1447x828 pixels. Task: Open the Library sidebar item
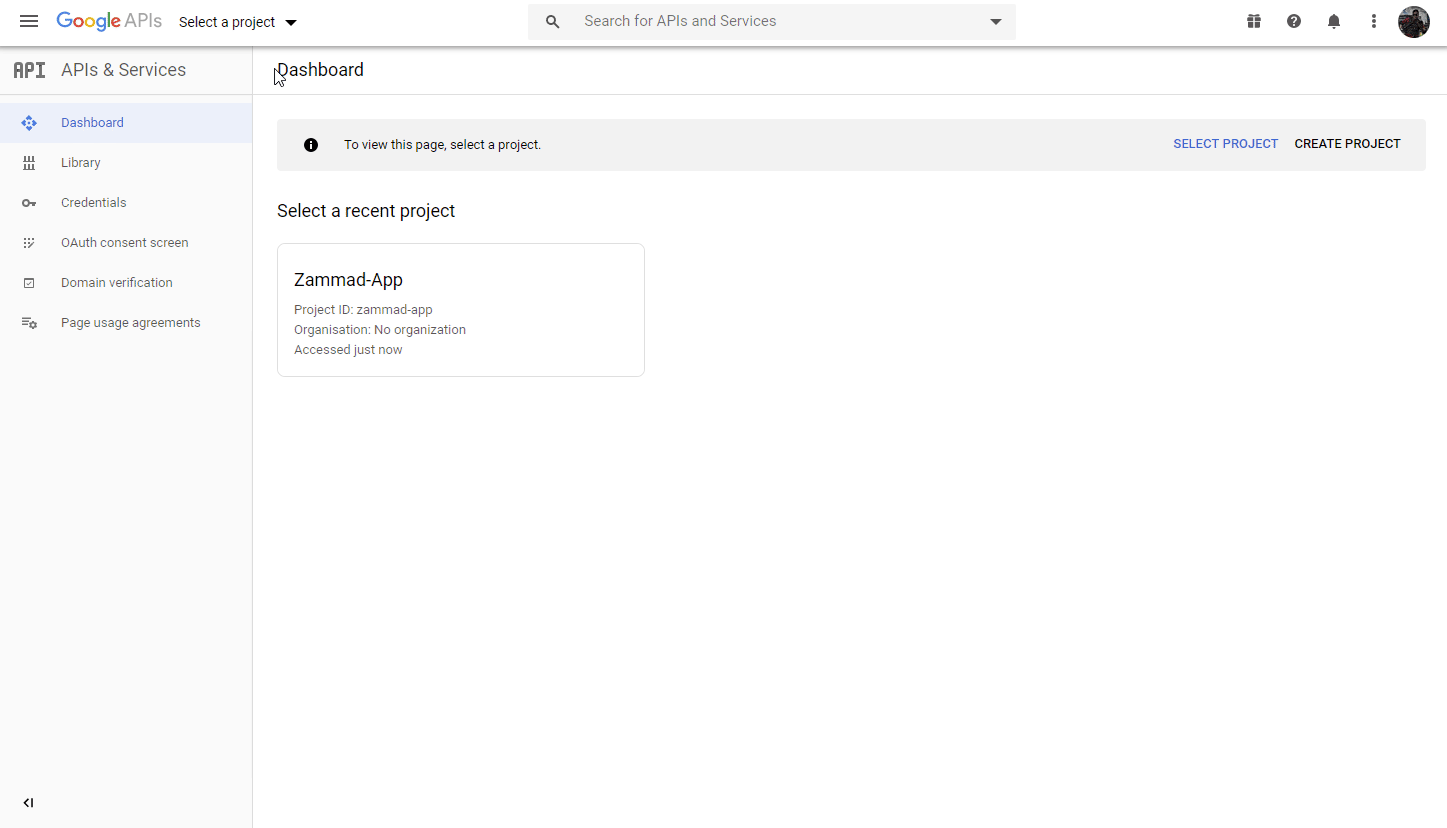tap(126, 163)
